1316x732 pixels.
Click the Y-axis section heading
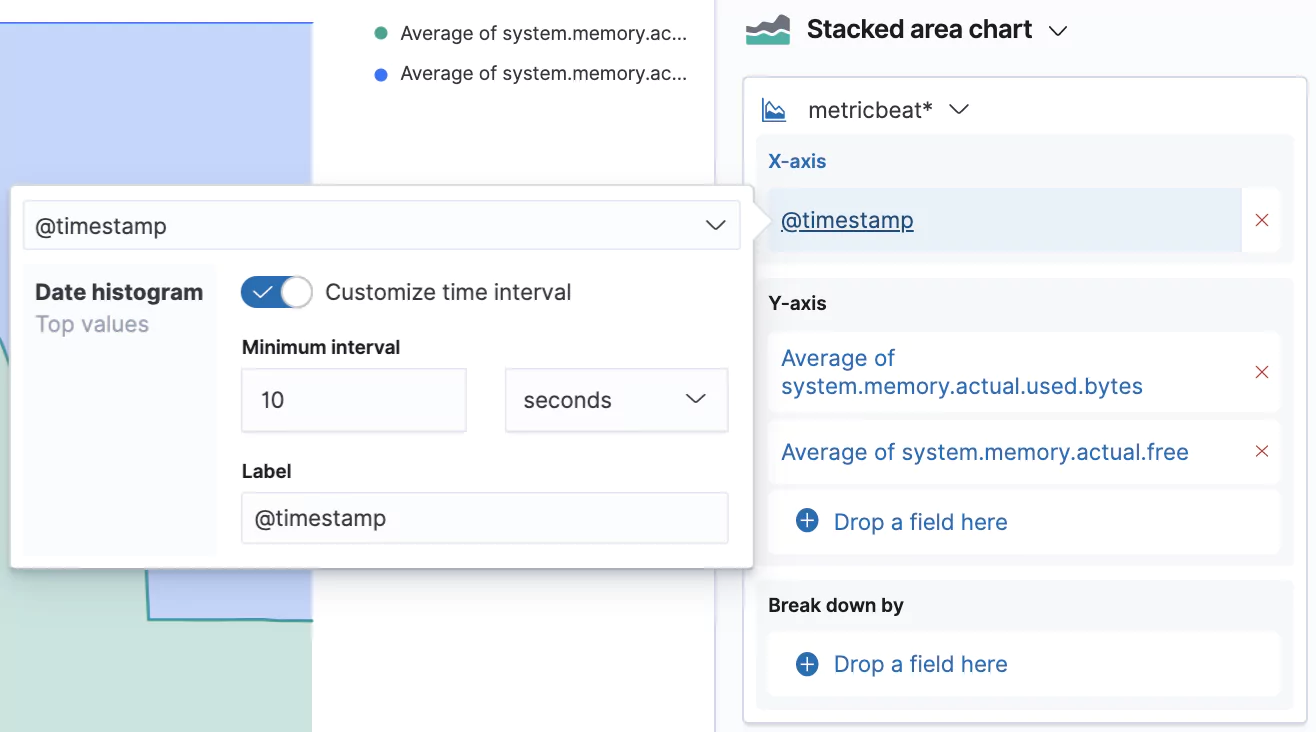tap(797, 303)
